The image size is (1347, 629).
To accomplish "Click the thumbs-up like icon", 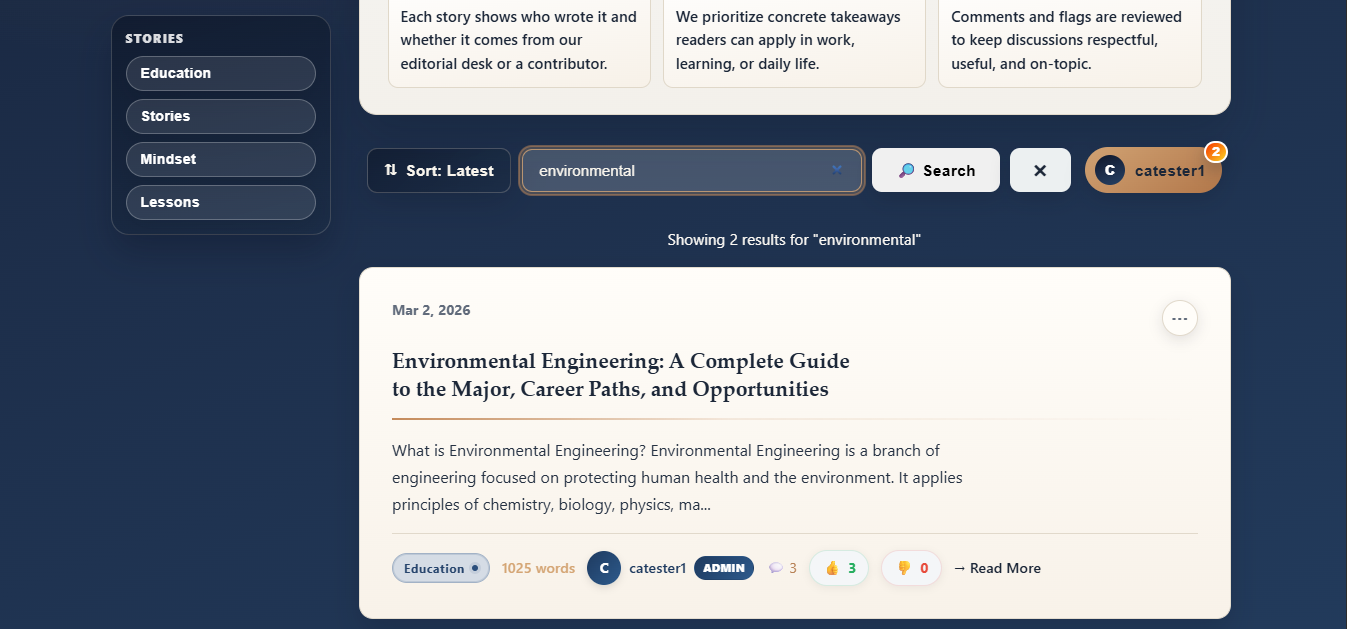I will 831,568.
